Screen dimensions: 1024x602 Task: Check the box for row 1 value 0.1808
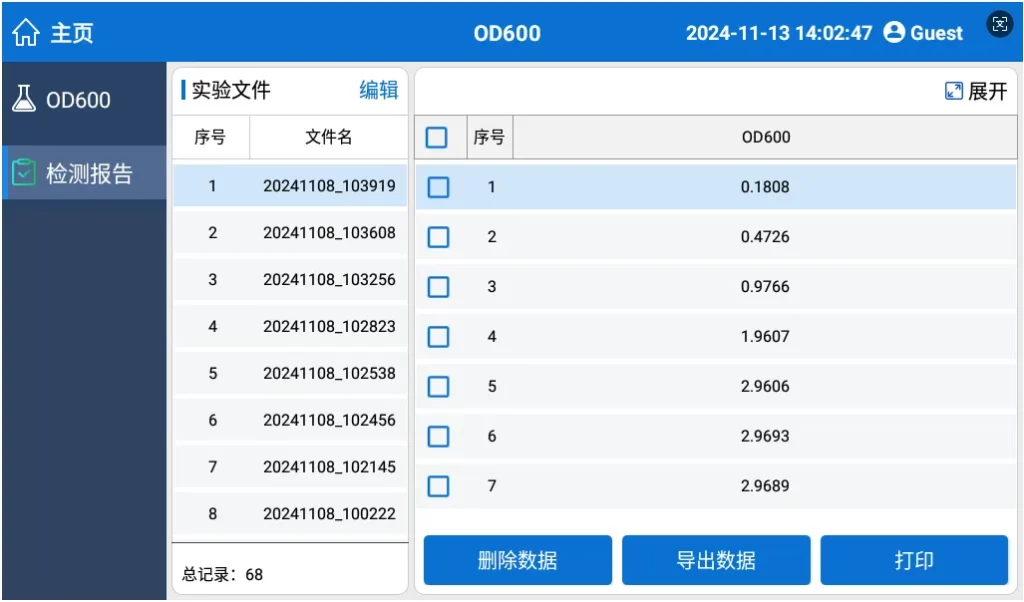tap(438, 187)
